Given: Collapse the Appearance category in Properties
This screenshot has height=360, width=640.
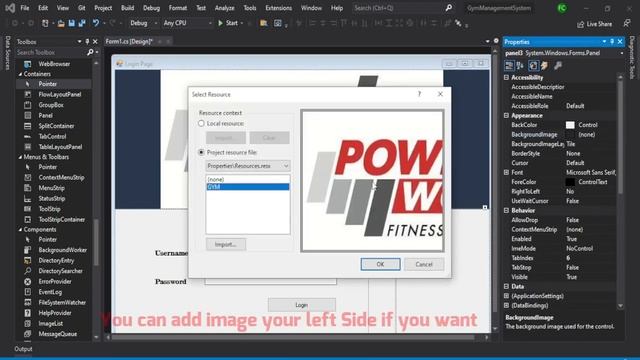Looking at the screenshot, I should pos(507,116).
